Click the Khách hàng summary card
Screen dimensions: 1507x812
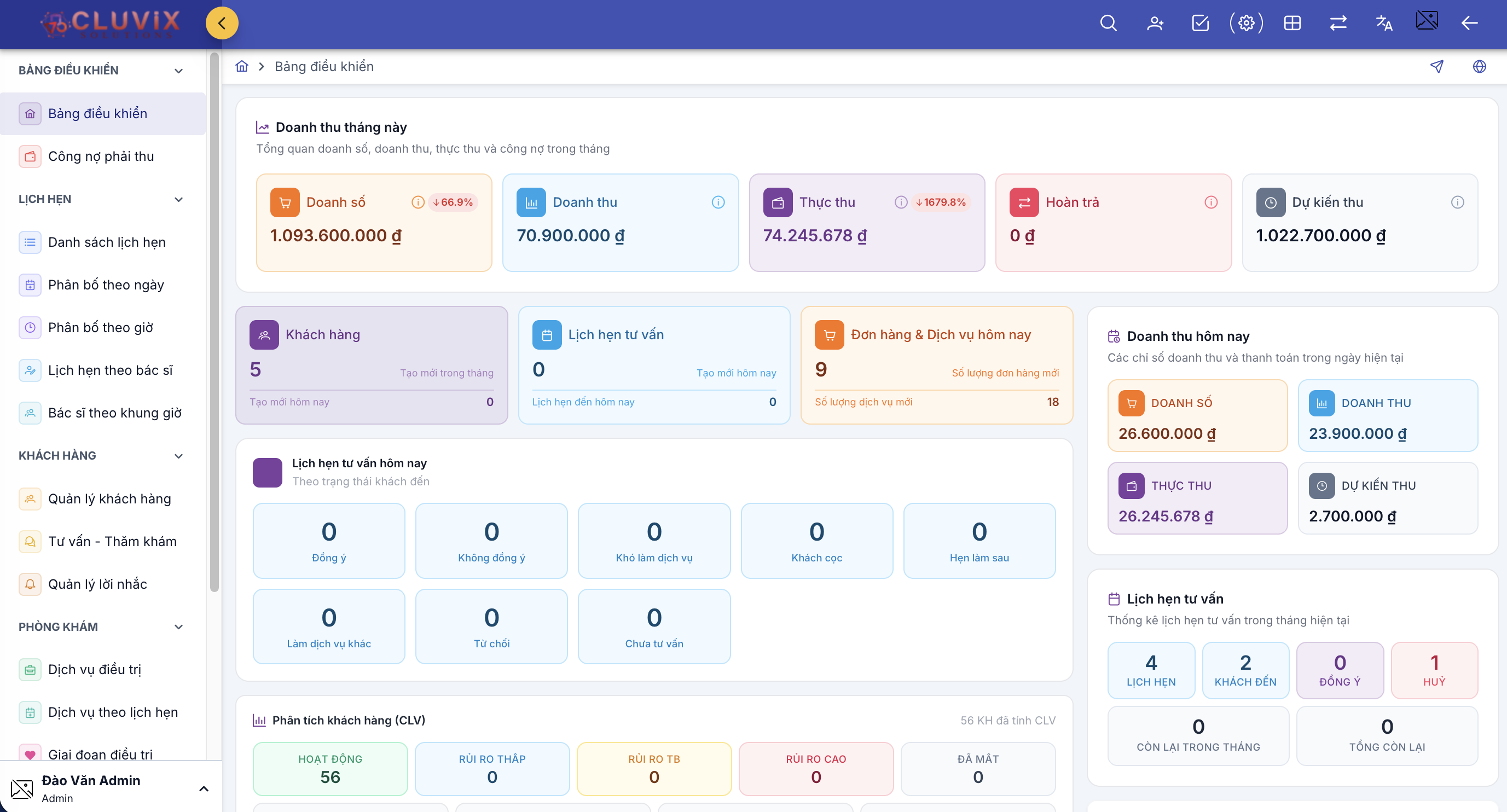pos(372,365)
